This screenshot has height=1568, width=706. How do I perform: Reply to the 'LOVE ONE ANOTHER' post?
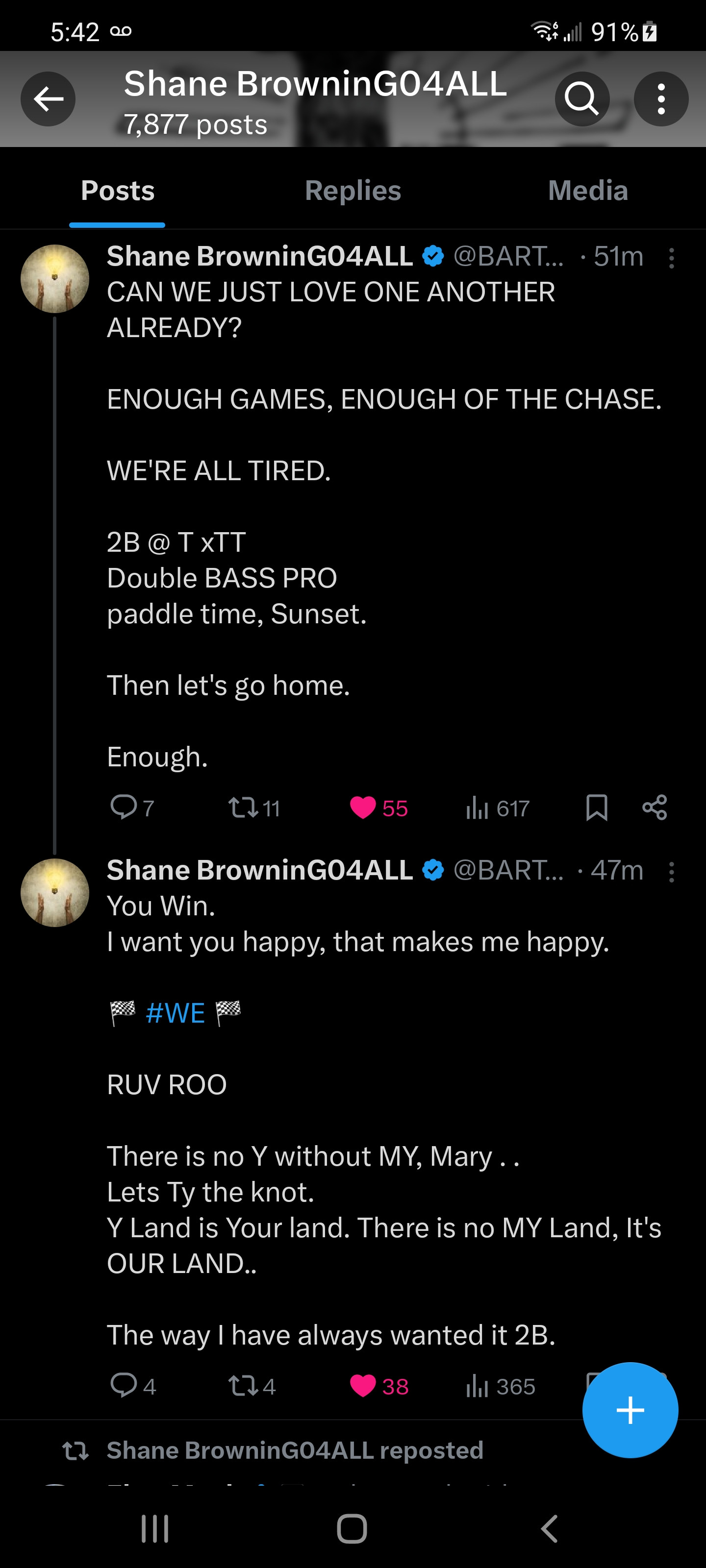[124, 807]
